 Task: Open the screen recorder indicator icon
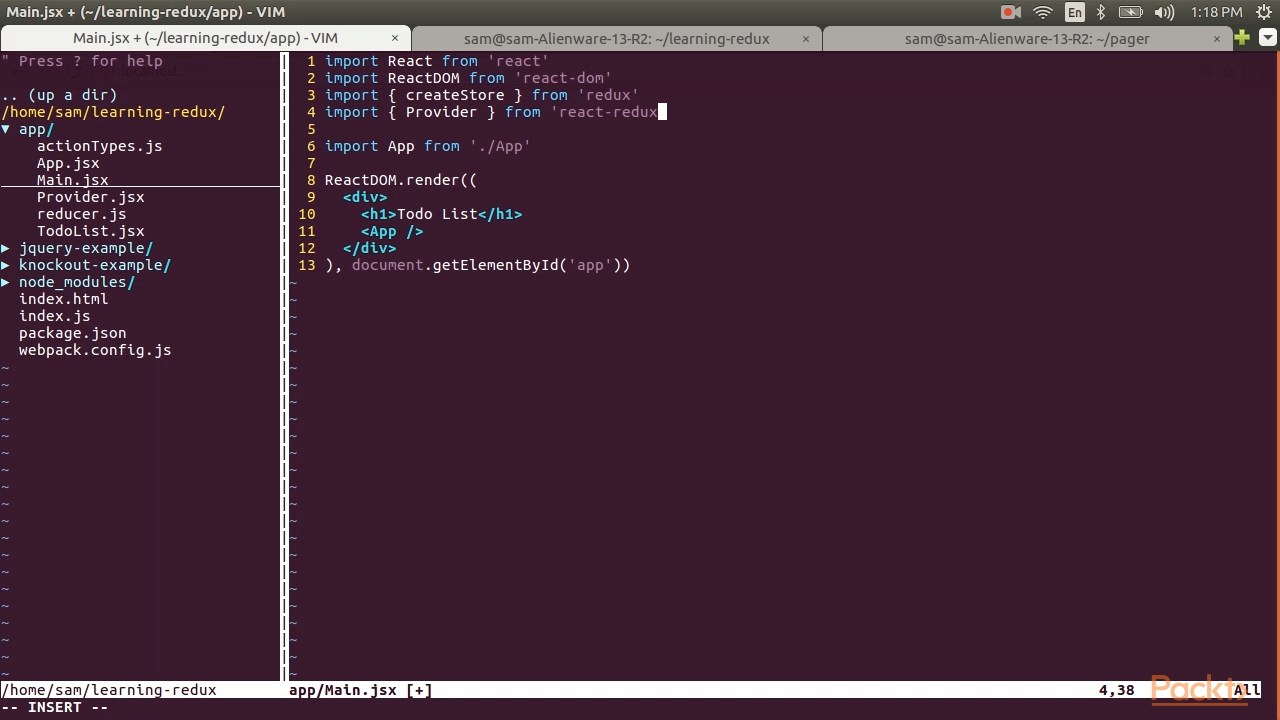1011,12
